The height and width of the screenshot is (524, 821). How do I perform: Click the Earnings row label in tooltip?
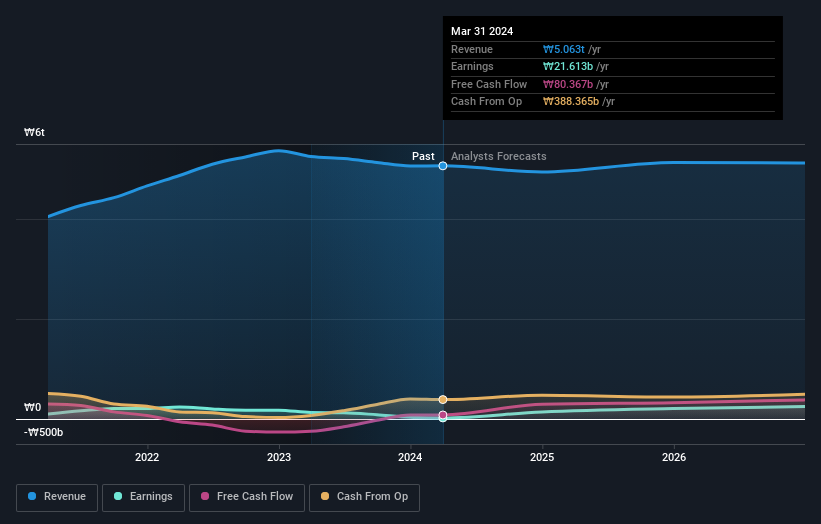(x=472, y=66)
